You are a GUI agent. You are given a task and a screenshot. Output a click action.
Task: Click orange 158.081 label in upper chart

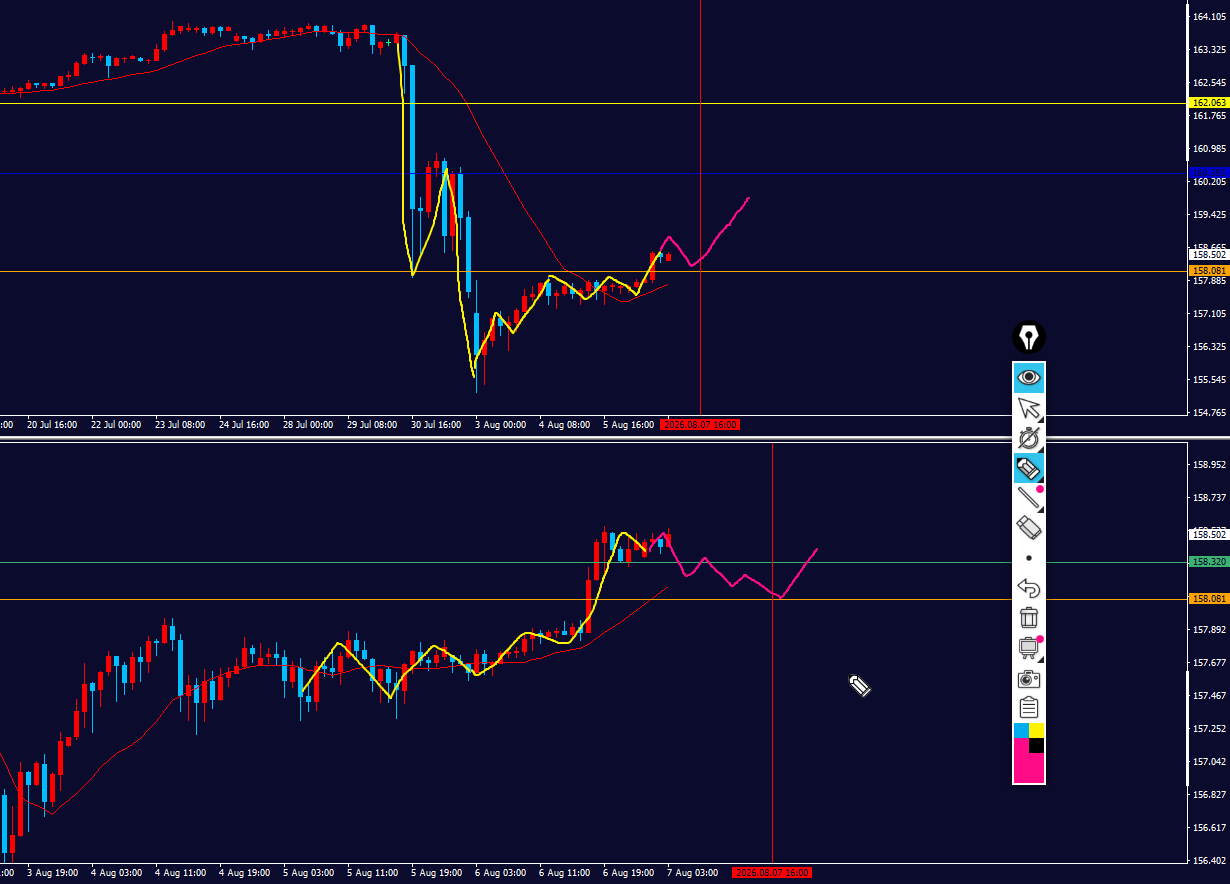[x=1209, y=271]
